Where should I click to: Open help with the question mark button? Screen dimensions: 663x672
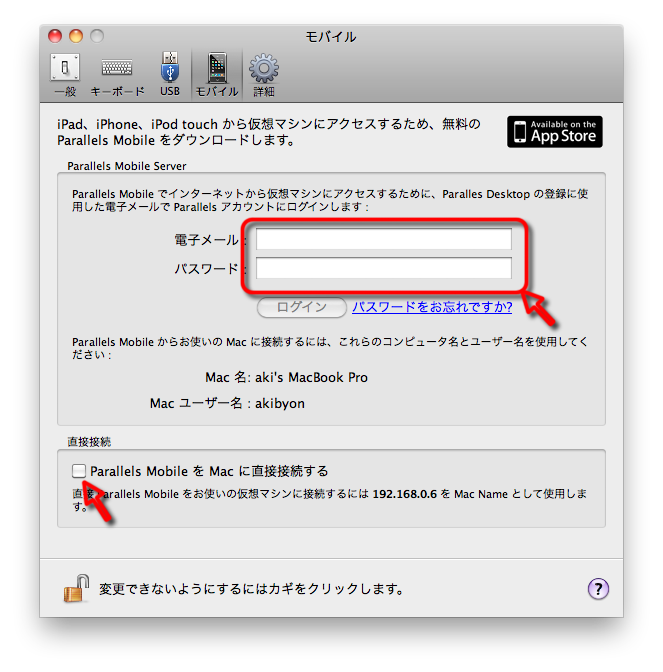click(598, 588)
